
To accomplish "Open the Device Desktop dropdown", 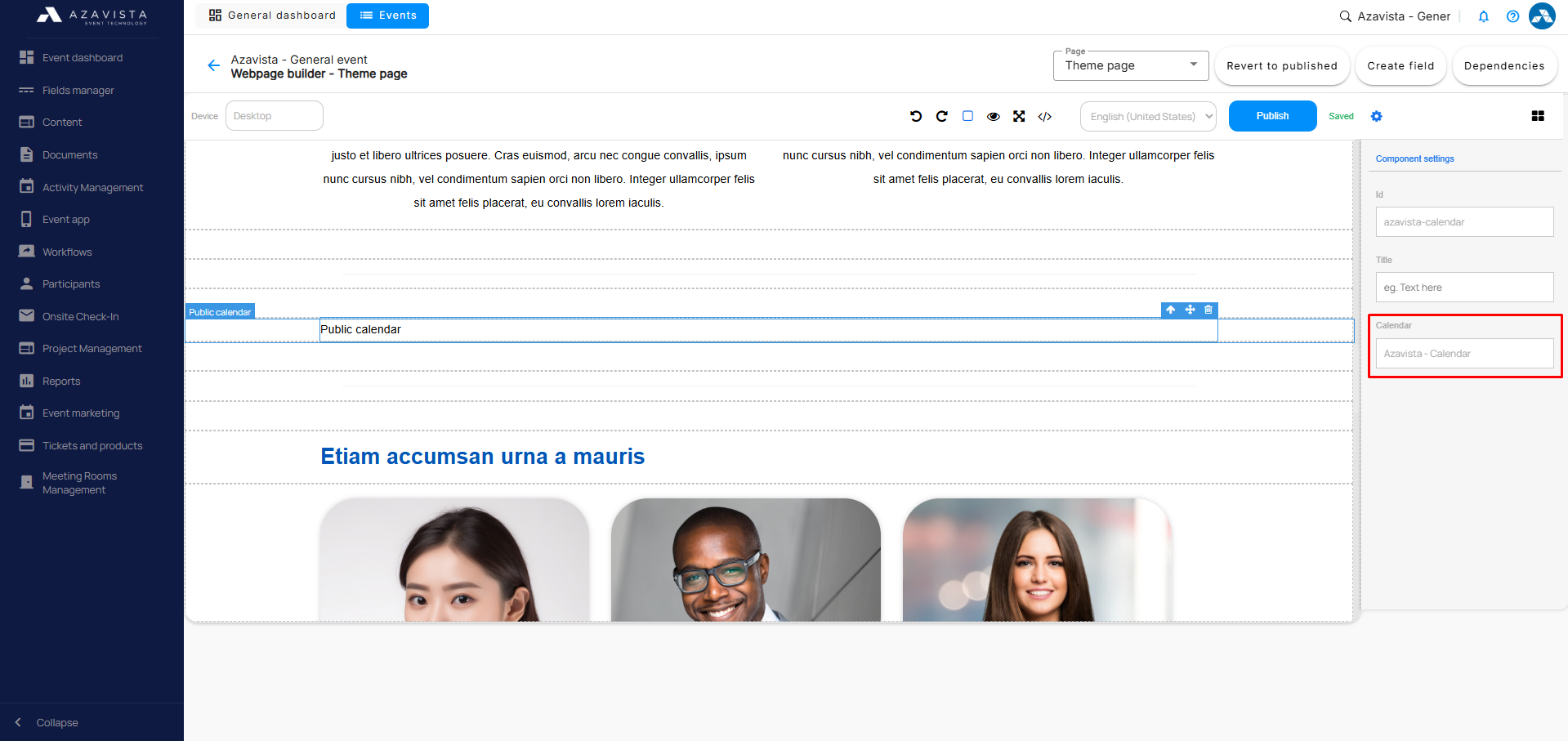I will coord(274,116).
